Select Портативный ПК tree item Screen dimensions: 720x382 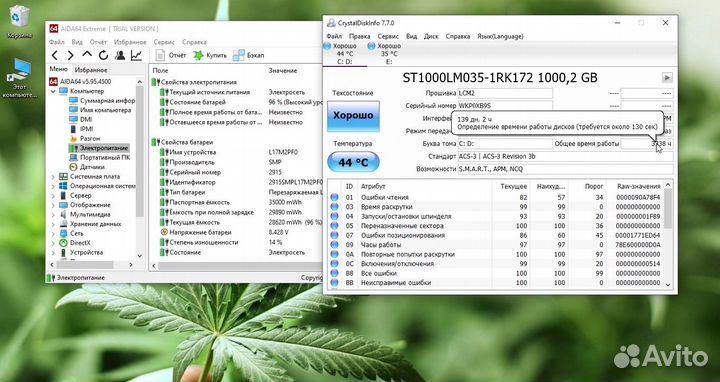coord(100,157)
